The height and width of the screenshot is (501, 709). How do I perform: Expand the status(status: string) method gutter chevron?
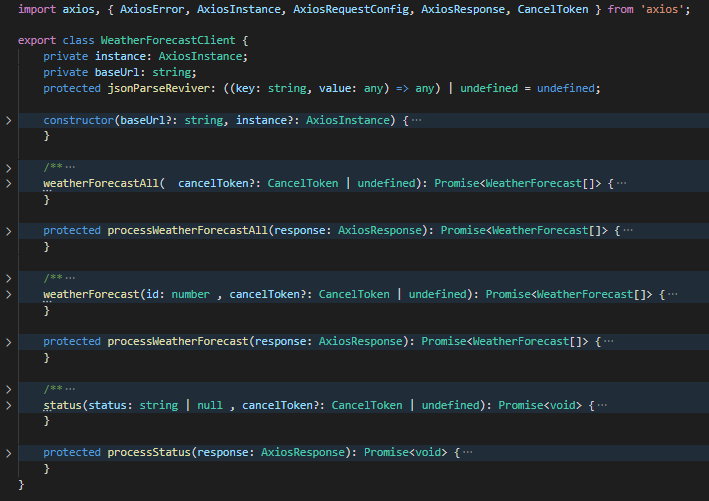9,405
